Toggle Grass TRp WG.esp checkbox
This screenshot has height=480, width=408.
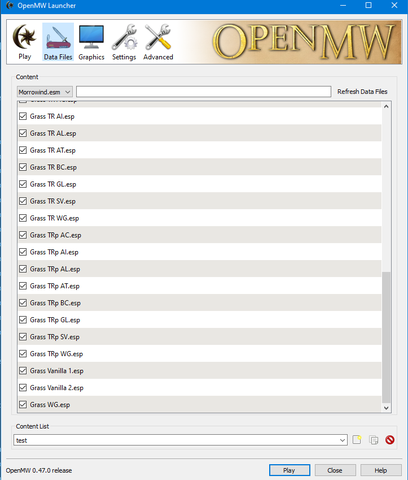[23, 354]
